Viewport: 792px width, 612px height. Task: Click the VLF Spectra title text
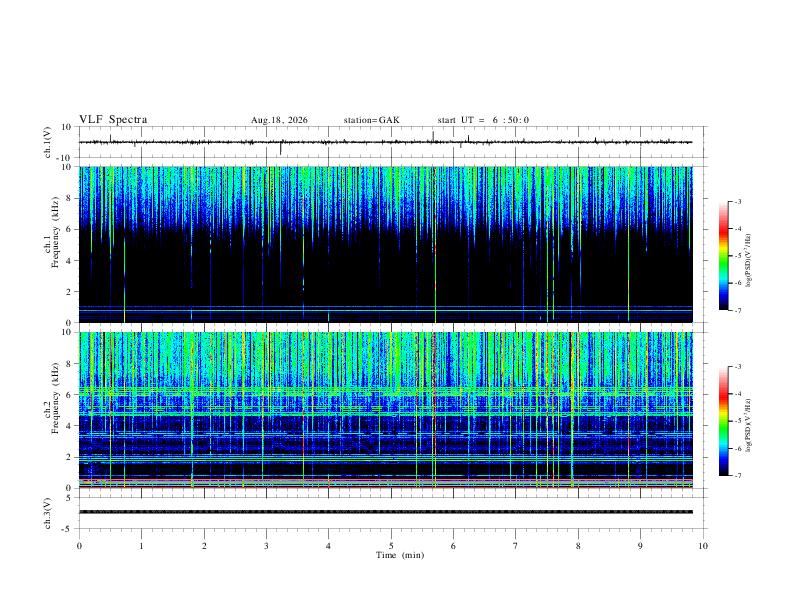[x=113, y=120]
